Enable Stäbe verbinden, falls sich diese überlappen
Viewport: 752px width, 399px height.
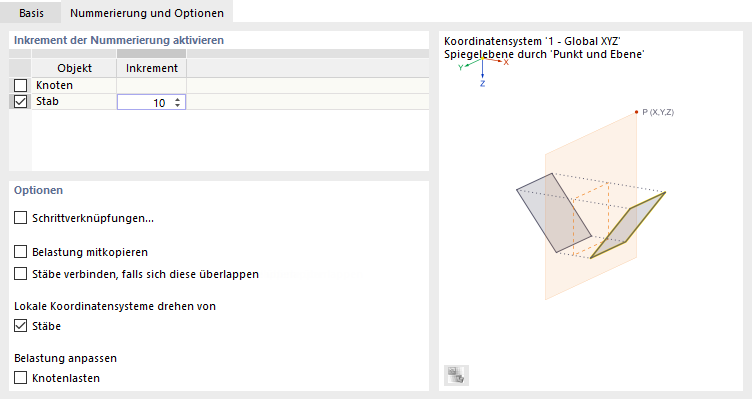coord(20,274)
